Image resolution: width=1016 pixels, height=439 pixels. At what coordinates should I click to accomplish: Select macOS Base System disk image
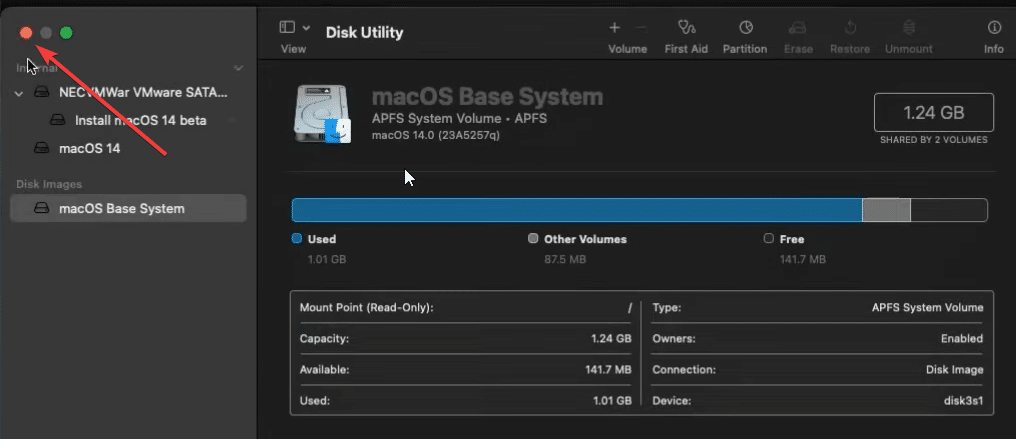pyautogui.click(x=128, y=208)
